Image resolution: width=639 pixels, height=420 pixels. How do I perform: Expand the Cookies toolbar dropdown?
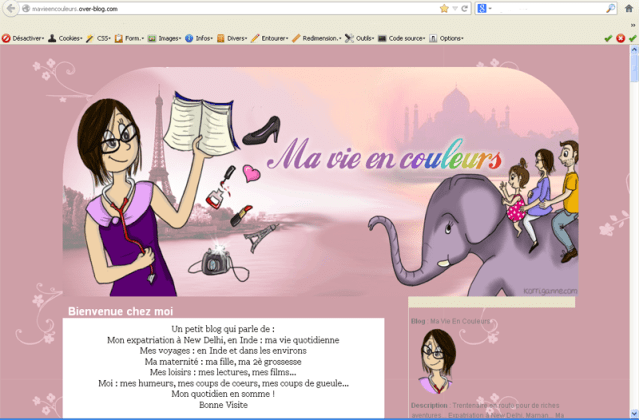point(68,38)
